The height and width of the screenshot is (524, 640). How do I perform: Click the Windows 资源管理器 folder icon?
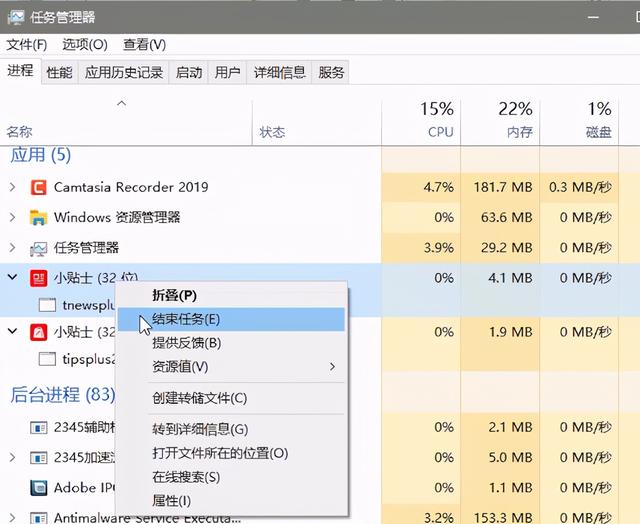[38, 218]
